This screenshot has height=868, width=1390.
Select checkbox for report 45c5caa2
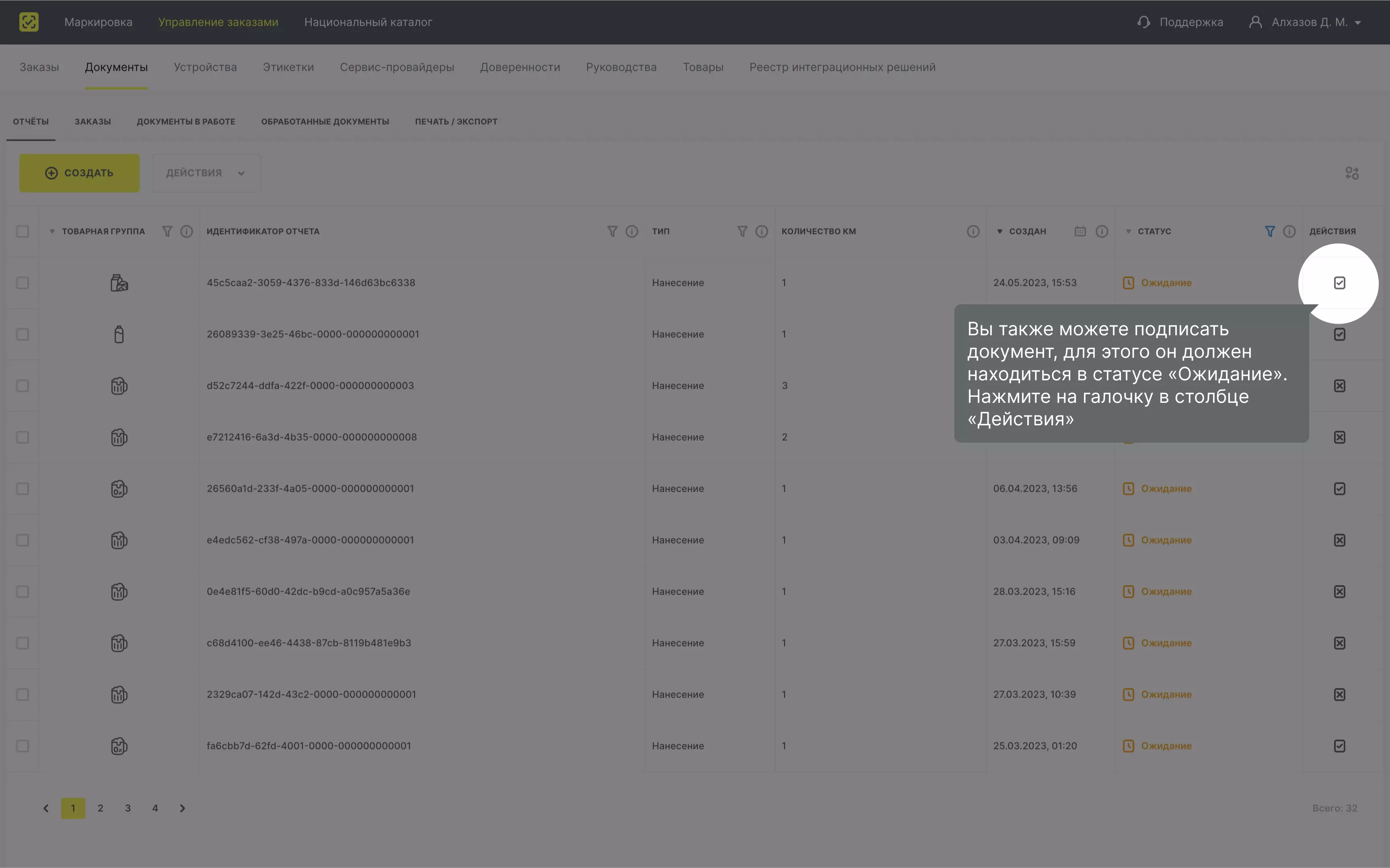(23, 283)
